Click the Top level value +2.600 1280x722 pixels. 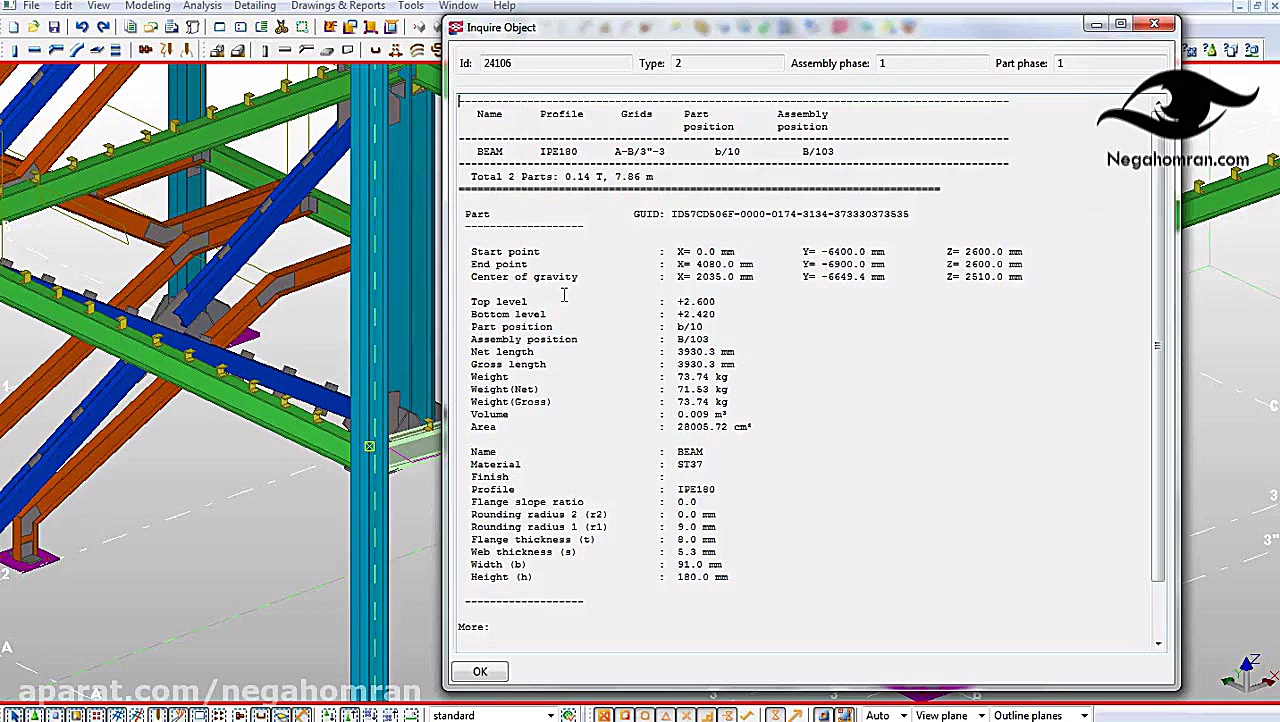pyautogui.click(x=696, y=302)
